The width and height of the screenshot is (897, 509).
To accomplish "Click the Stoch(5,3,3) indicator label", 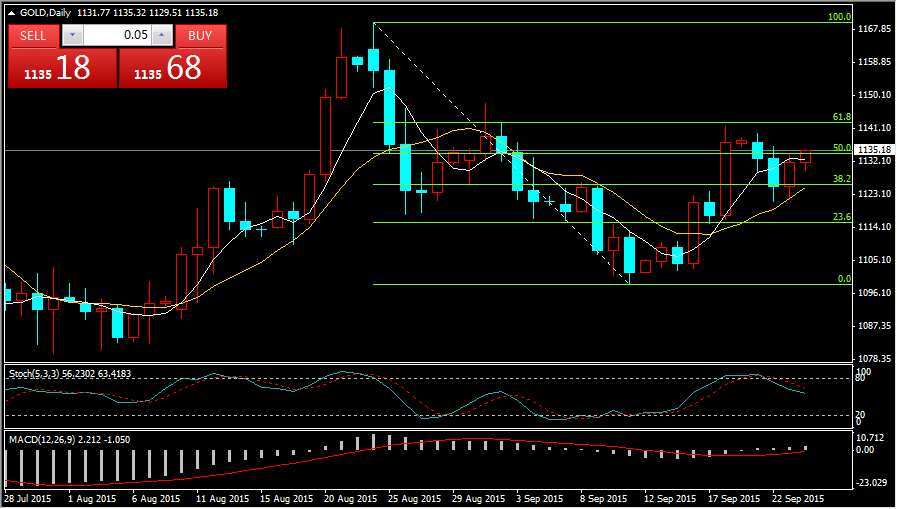I will pos(70,373).
